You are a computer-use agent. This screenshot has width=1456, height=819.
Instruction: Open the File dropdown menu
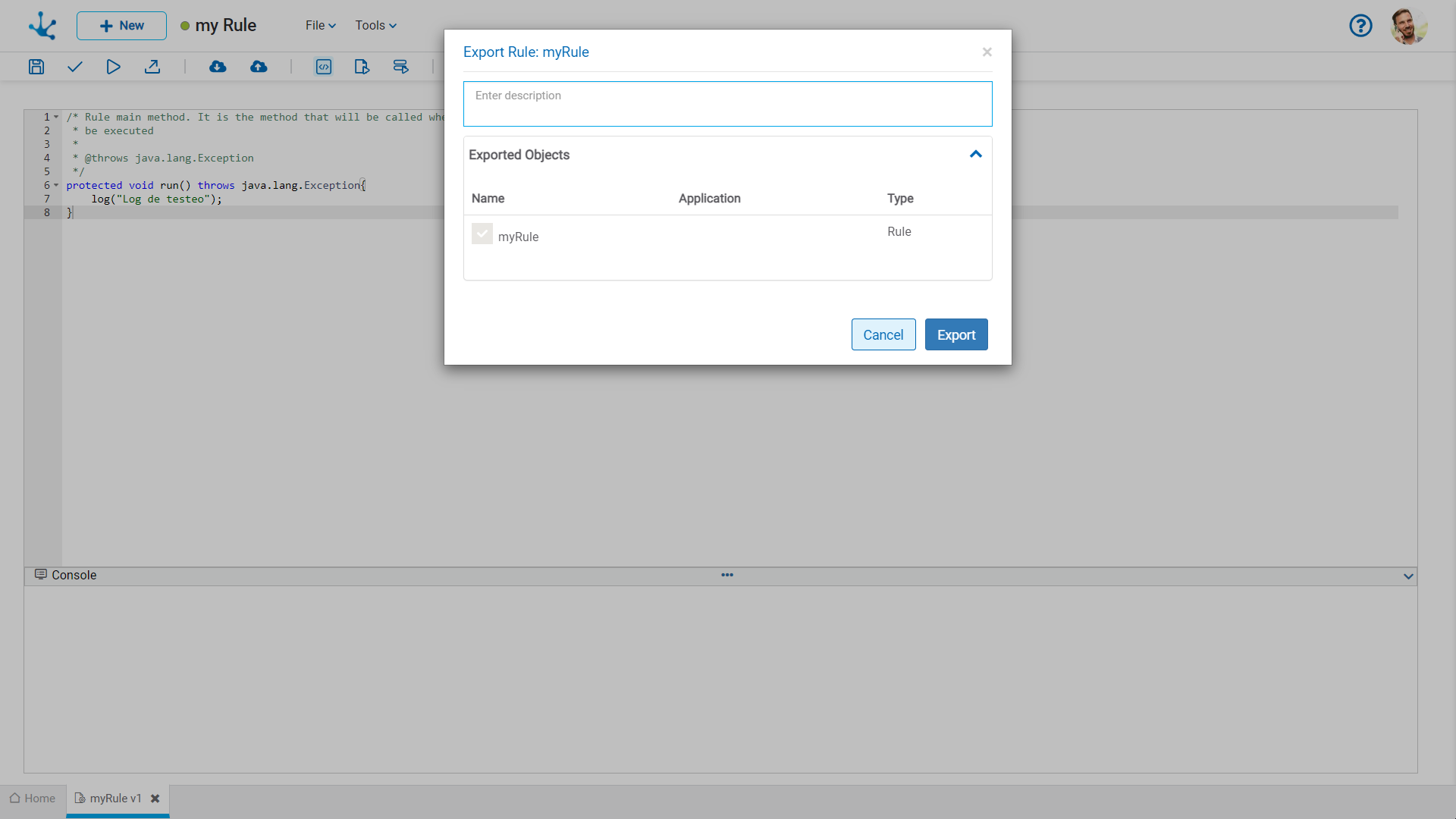point(320,26)
